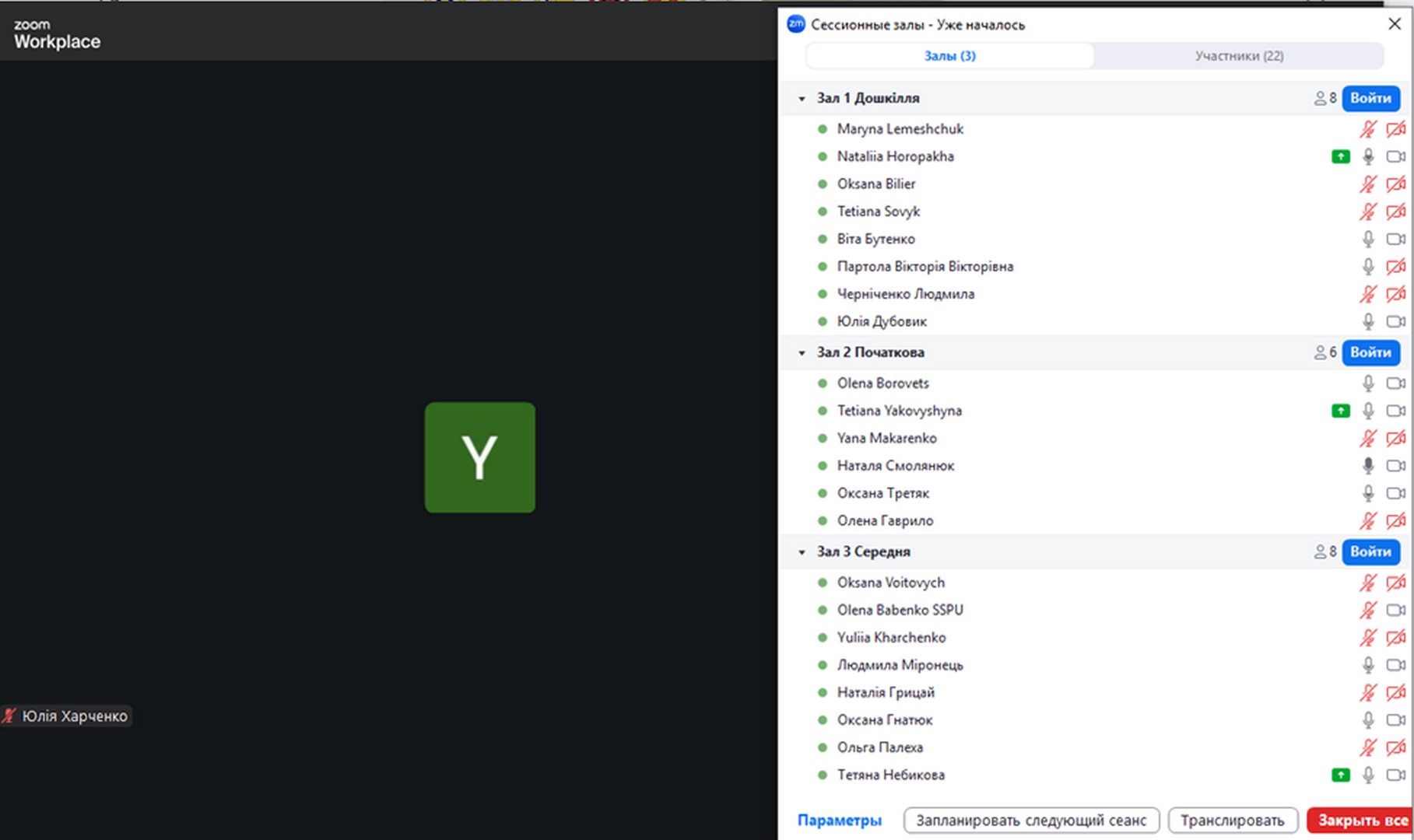
Task: Select the Залы (3) tab
Action: (x=949, y=56)
